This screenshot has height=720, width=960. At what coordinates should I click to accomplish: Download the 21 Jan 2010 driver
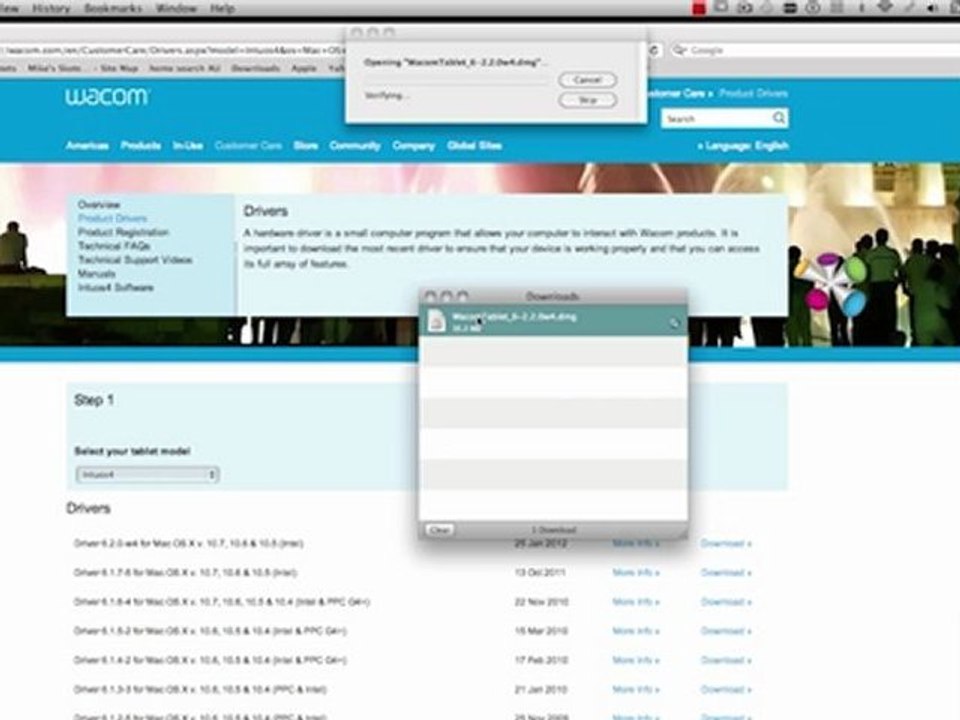pos(726,689)
